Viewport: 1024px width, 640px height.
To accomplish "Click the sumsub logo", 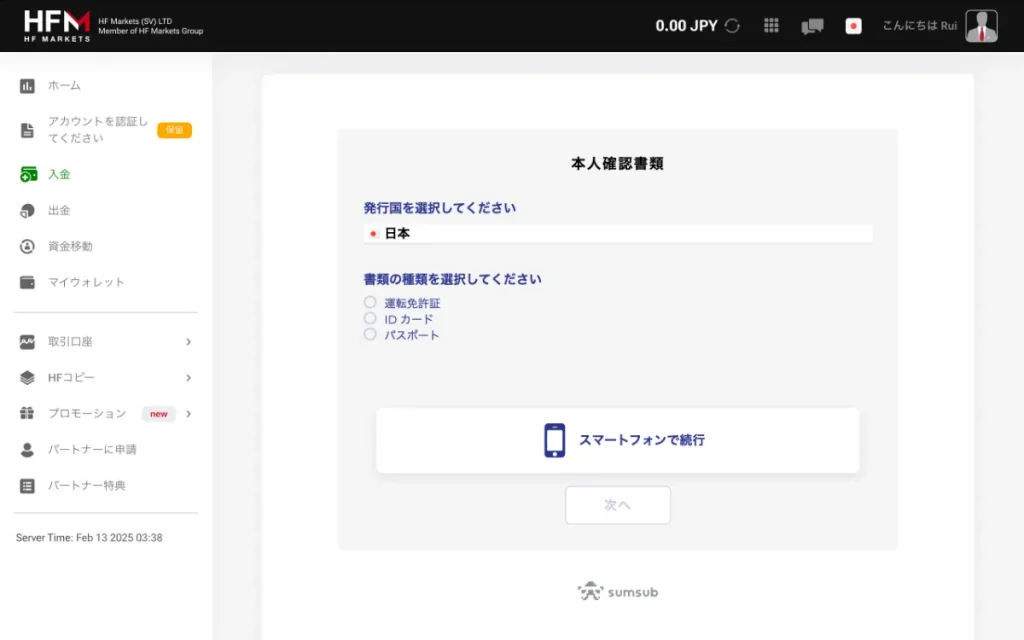I will (x=618, y=592).
